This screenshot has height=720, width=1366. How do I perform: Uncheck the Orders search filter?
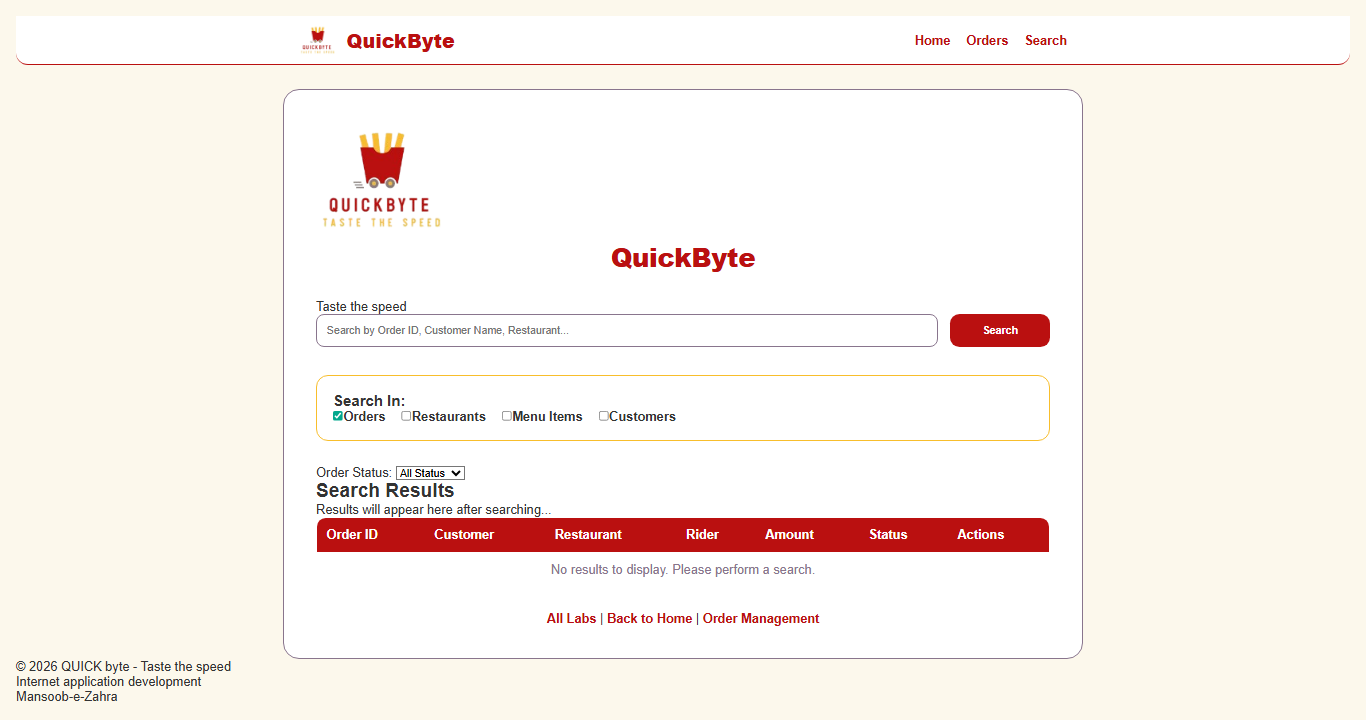337,415
